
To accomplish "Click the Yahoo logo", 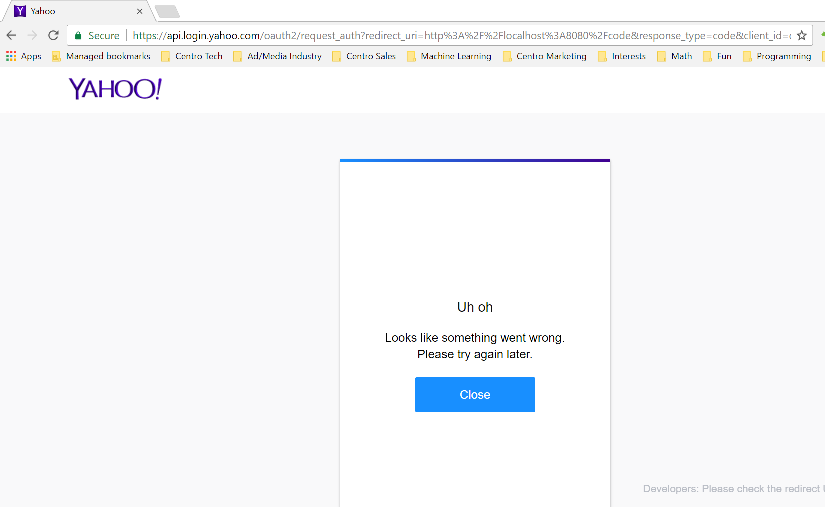I will coord(115,89).
